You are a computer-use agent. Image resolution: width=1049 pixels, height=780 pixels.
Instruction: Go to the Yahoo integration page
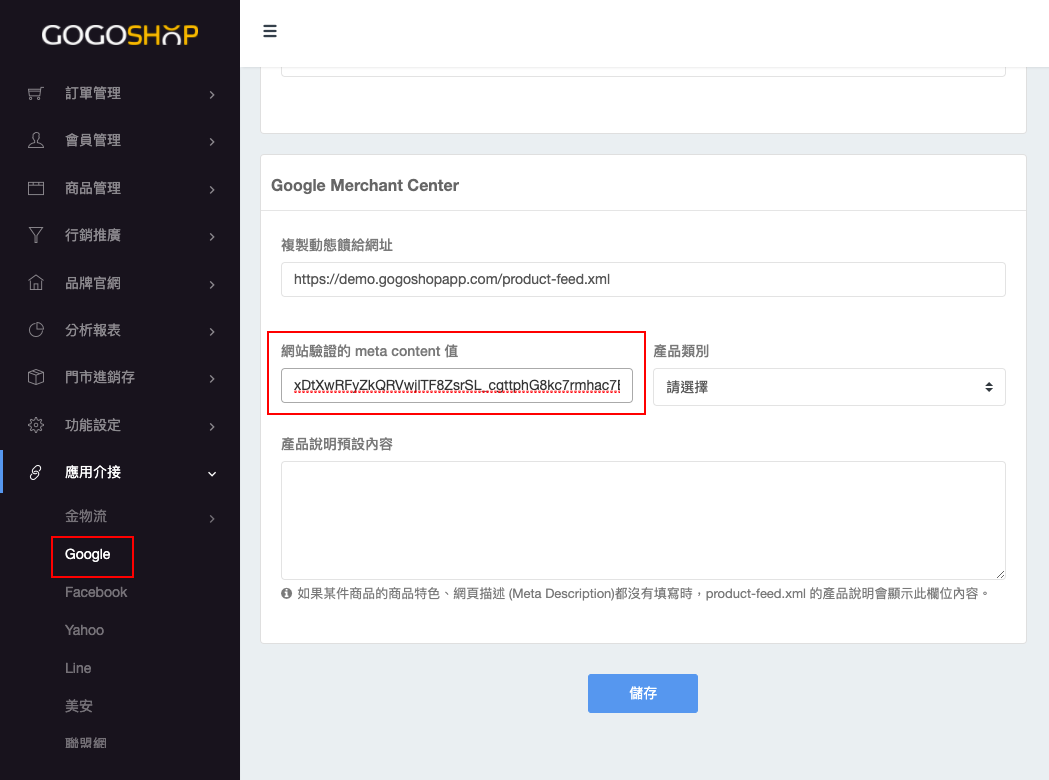84,630
